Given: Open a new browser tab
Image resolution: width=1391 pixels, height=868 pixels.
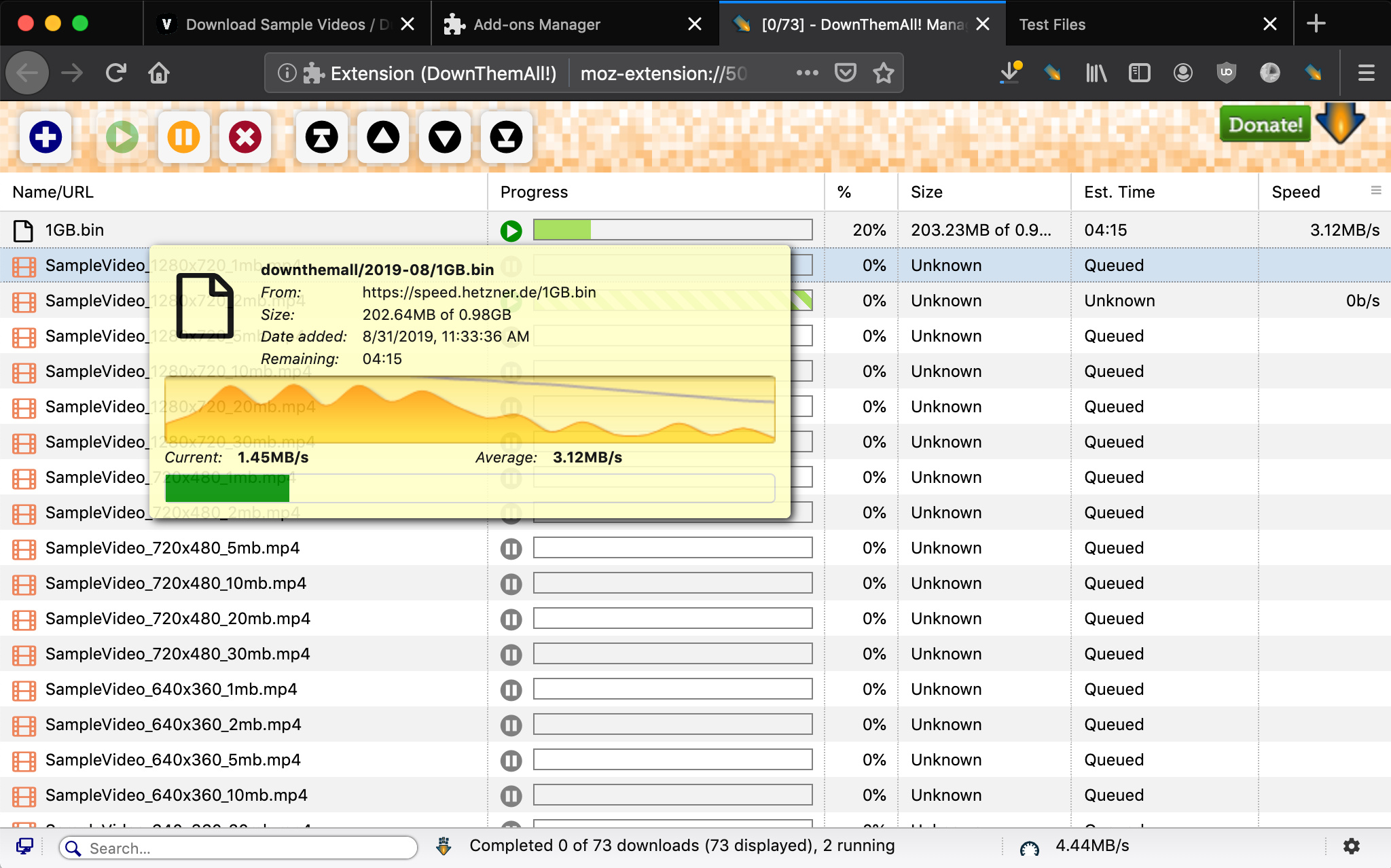Looking at the screenshot, I should (x=1316, y=24).
